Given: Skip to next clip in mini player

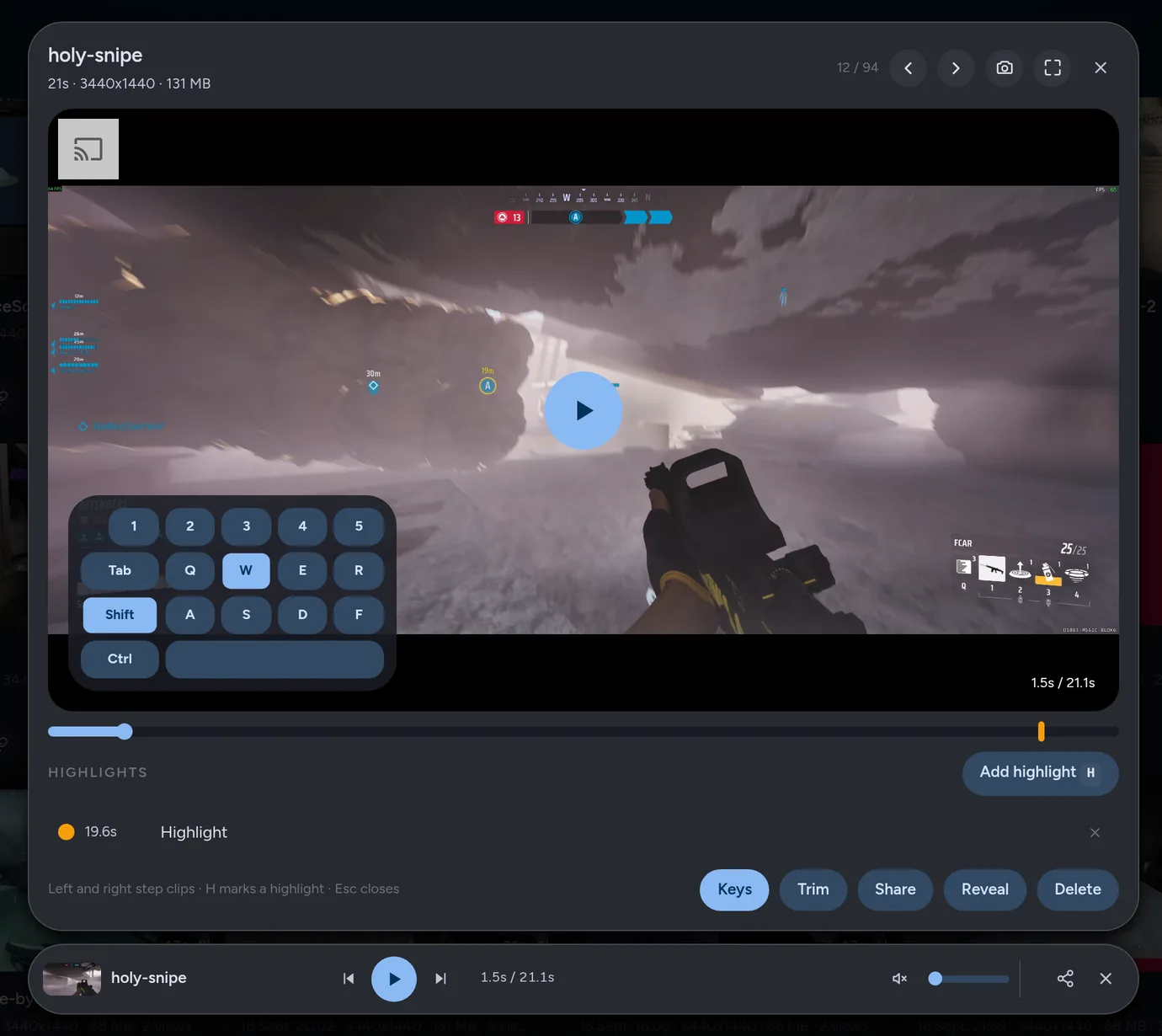Looking at the screenshot, I should [440, 979].
